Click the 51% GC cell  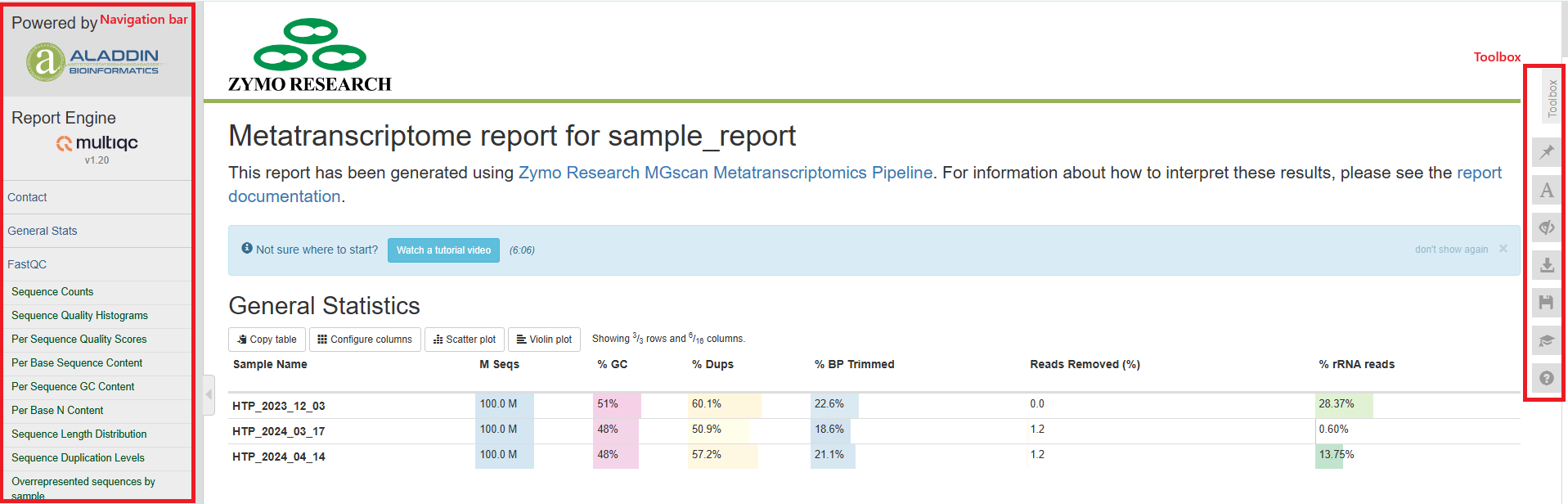617,404
